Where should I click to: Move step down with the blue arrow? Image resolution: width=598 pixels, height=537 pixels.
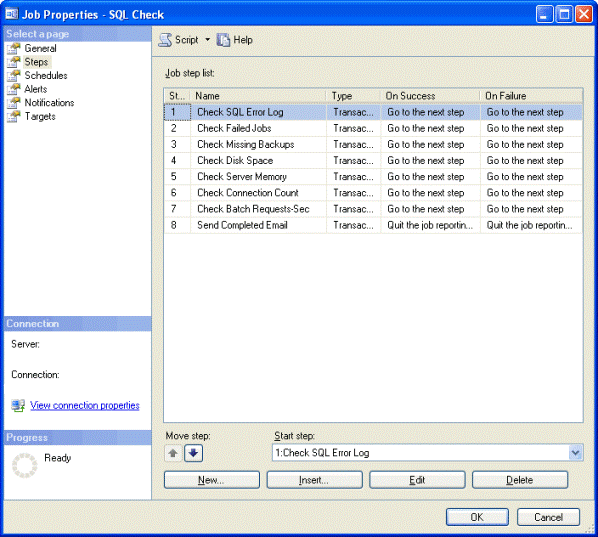[x=193, y=453]
